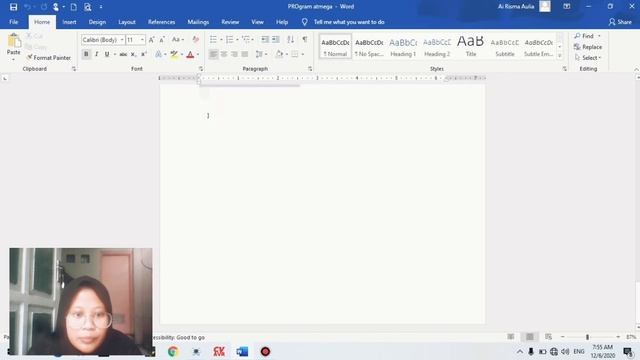Toggle align left paragraph

tap(213, 54)
